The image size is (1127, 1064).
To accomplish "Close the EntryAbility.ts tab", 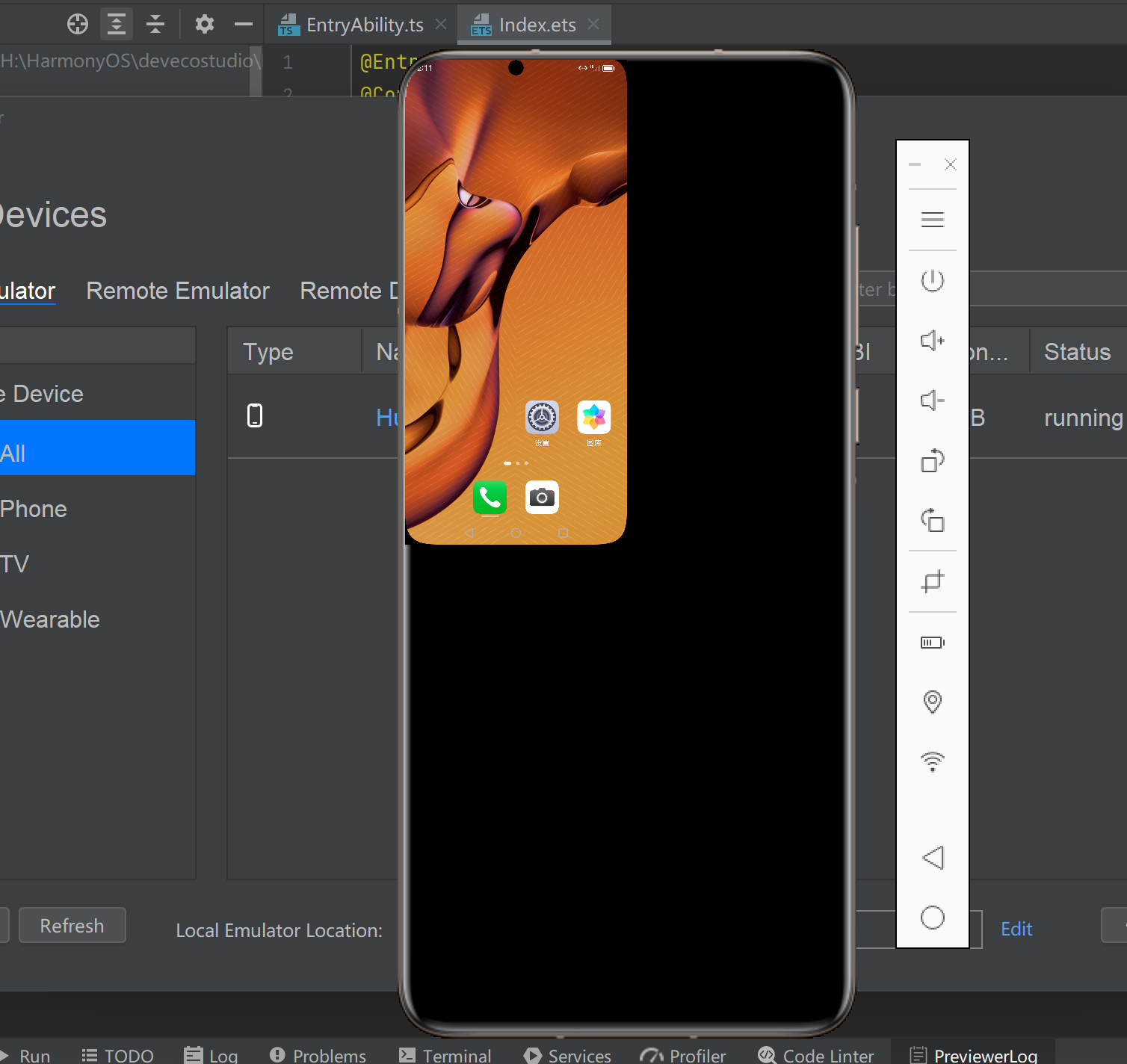I will pos(441,24).
